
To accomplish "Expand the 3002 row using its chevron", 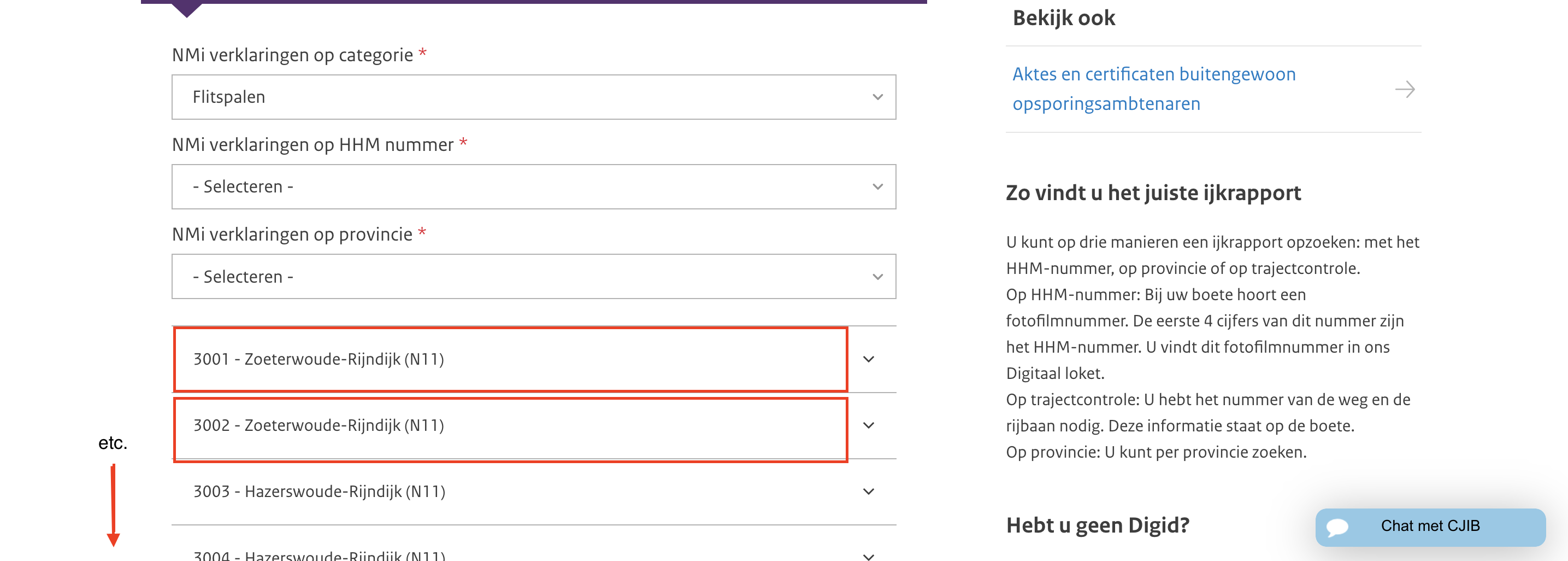I will point(869,425).
